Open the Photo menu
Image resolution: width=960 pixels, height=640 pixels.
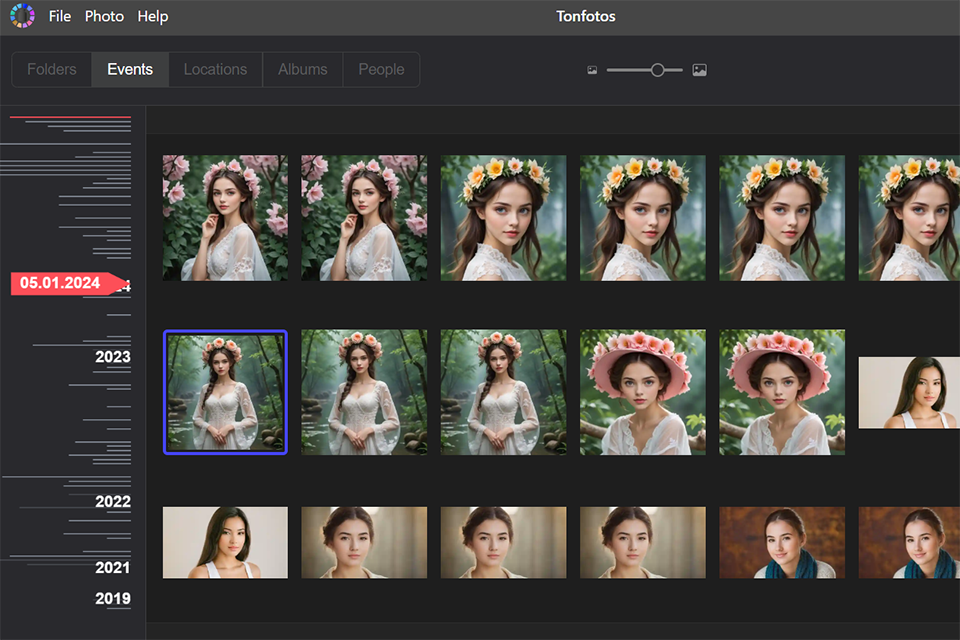pyautogui.click(x=104, y=16)
